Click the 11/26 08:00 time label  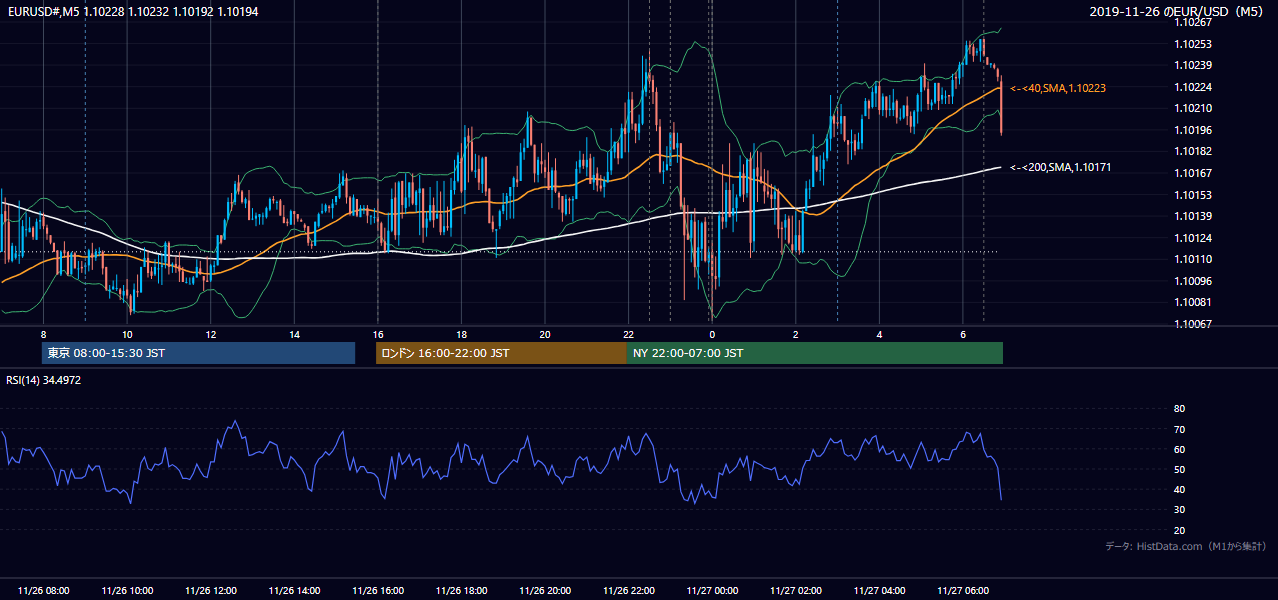coord(44,591)
